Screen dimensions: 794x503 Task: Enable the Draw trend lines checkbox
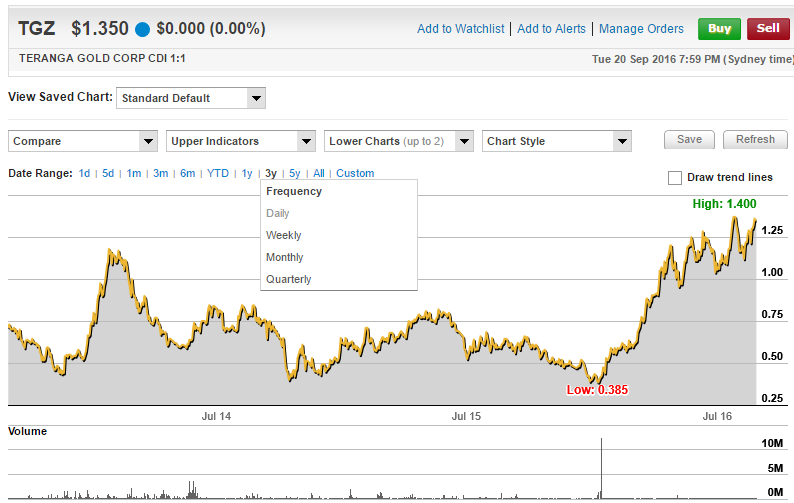675,178
